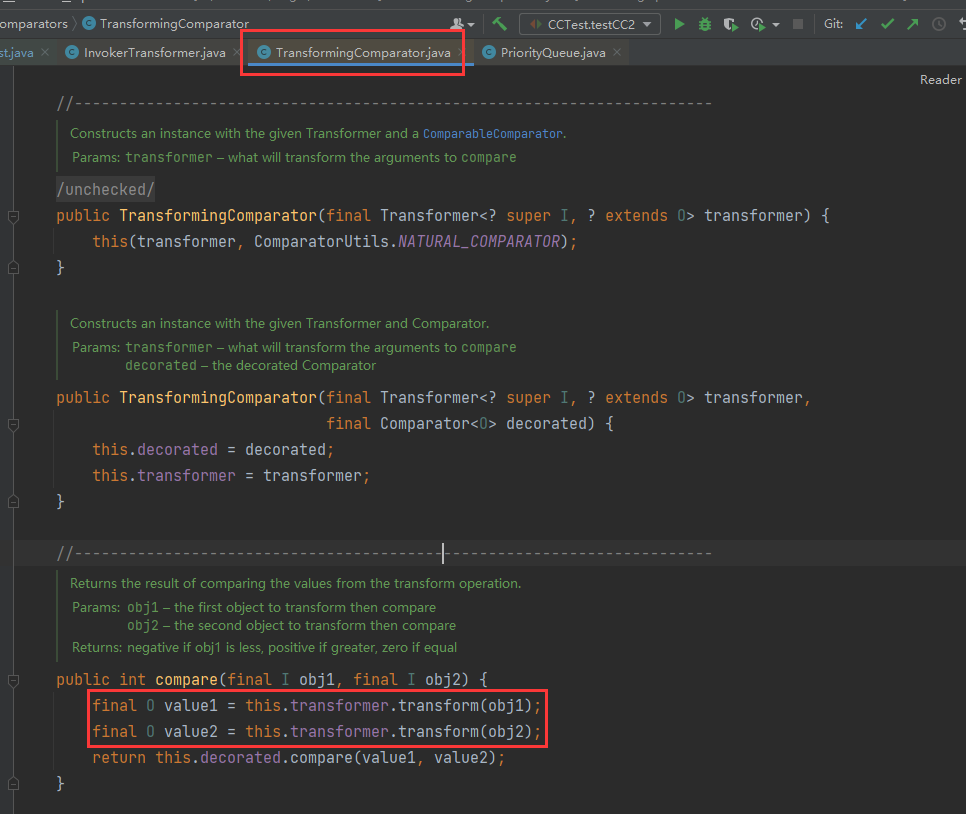Click transform(obj1) in the value1 line
This screenshot has width=966, height=814.
[x=465, y=706]
